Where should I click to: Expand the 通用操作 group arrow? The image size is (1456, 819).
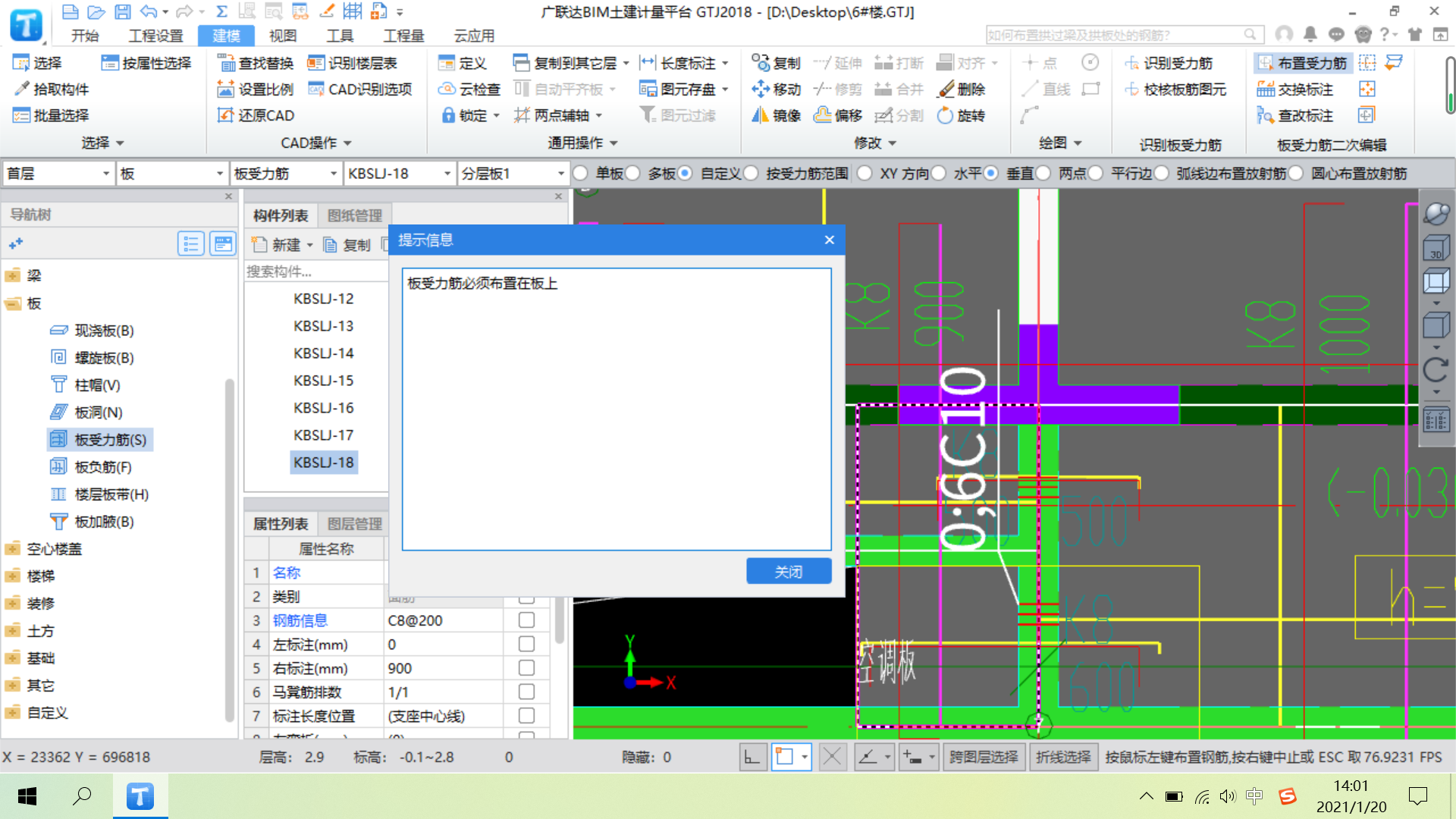pos(613,143)
